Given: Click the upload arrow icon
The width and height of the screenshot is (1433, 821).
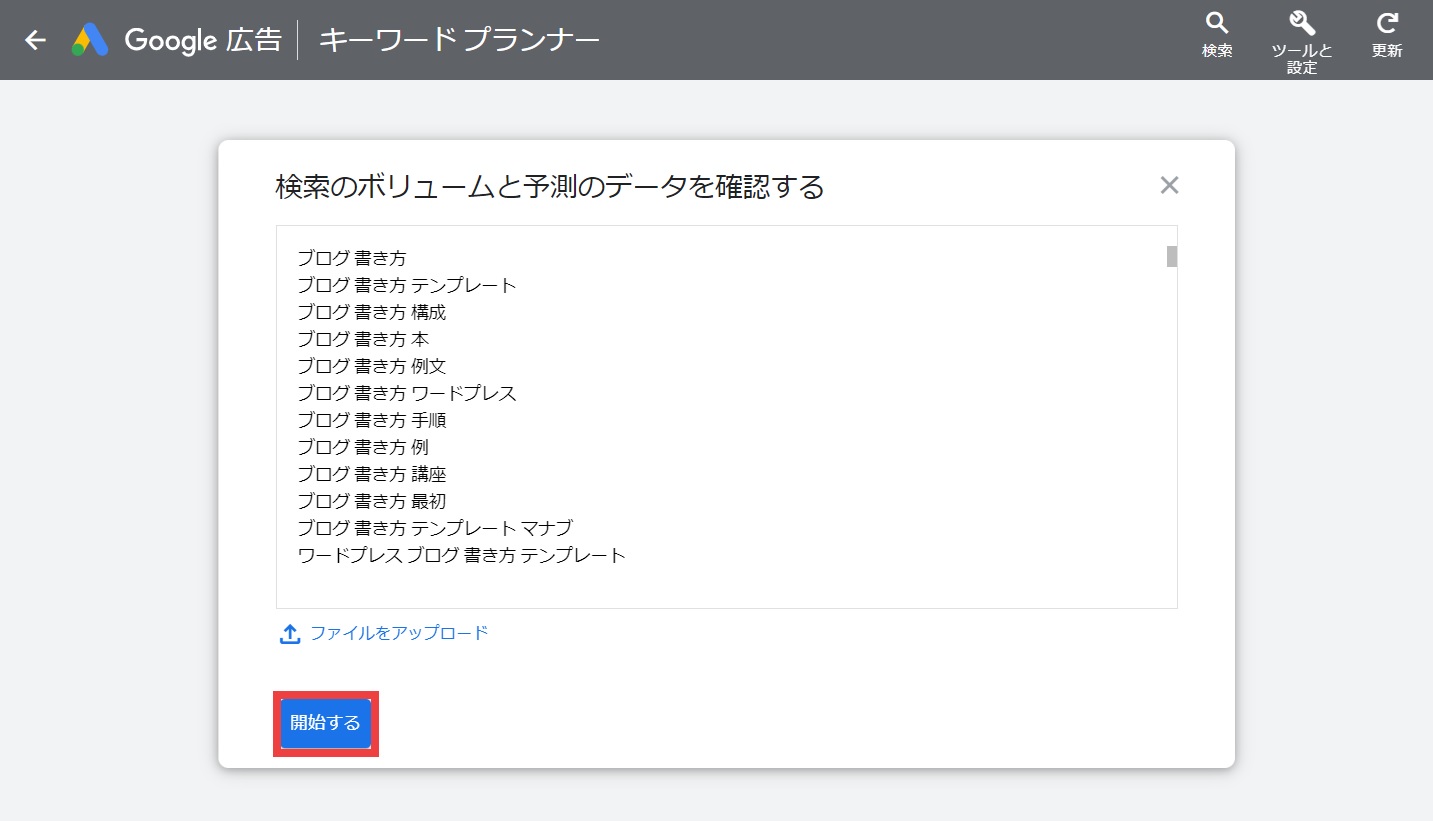Looking at the screenshot, I should click(290, 634).
